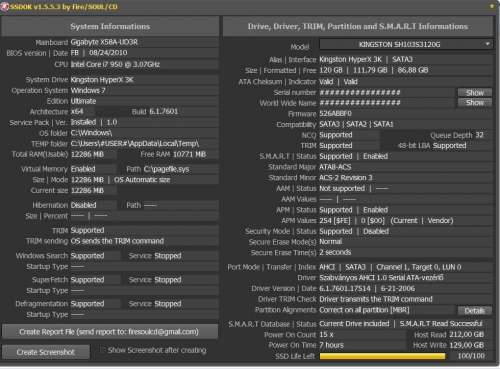This screenshot has height=369, width=500.
Task: Click the SSDOK app icon in title bar
Action: pyautogui.click(x=4, y=7)
